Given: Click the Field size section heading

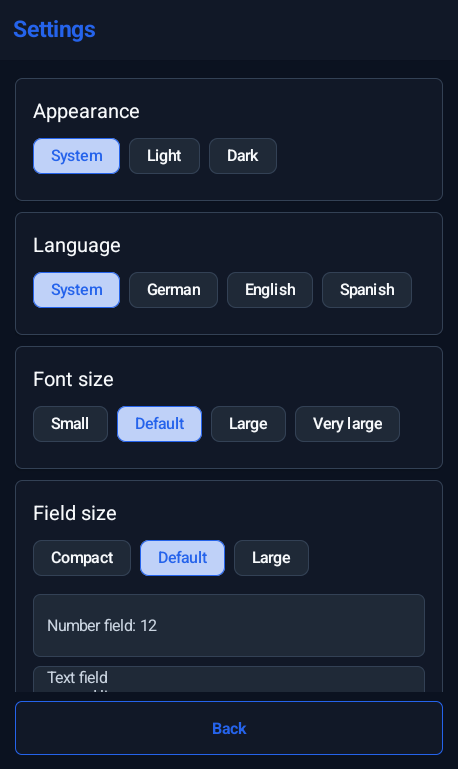Looking at the screenshot, I should point(75,513).
